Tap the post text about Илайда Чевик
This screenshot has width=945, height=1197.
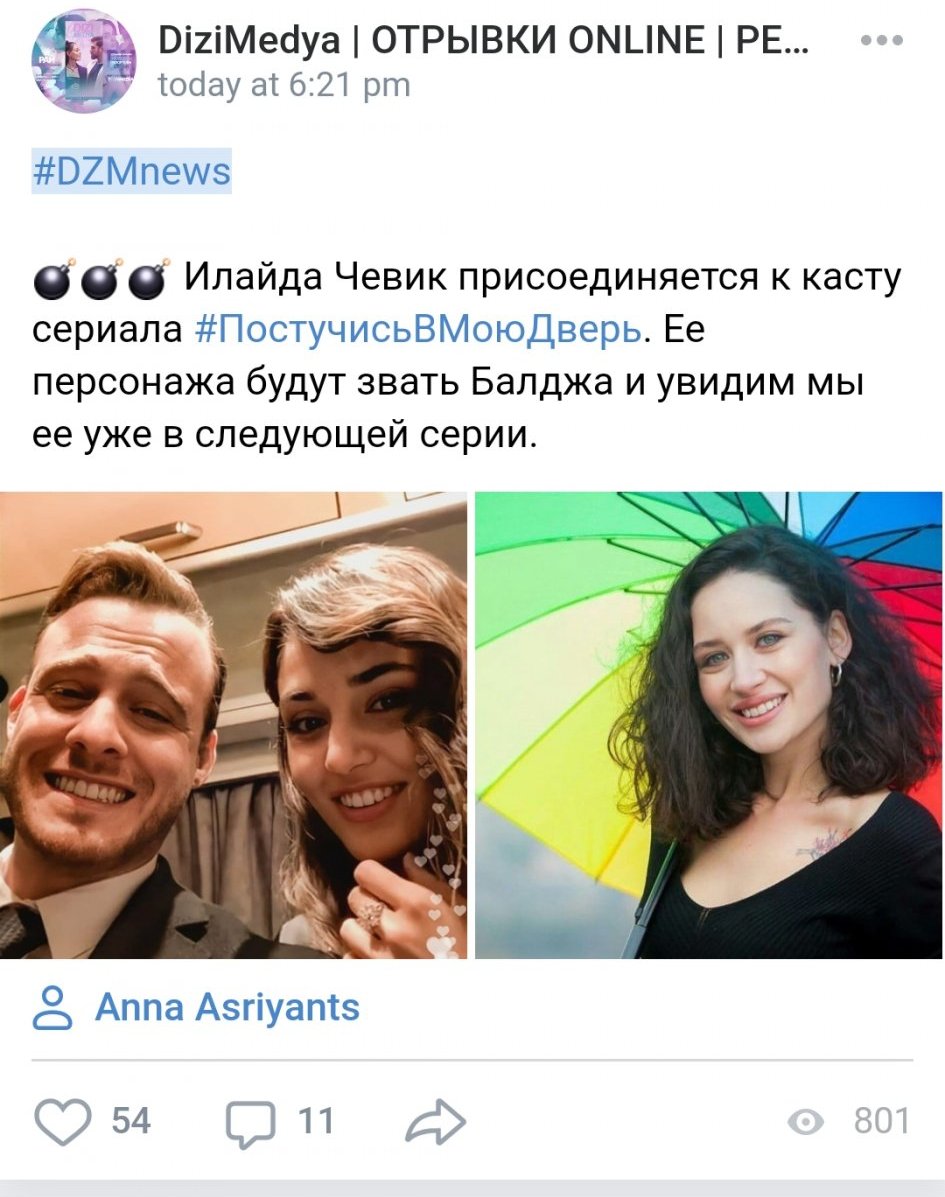(467, 357)
